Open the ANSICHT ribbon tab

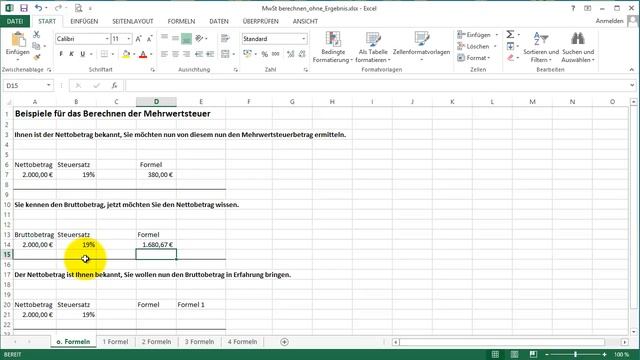305,21
